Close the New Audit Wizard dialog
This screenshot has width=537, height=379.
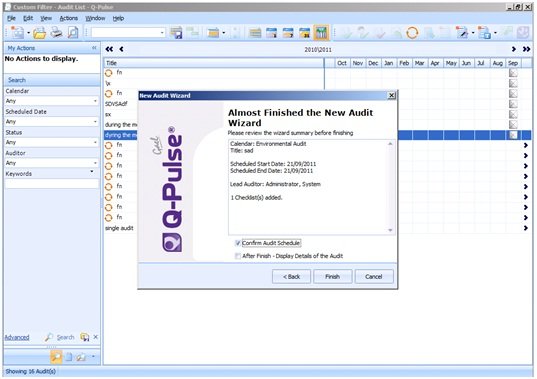coord(391,95)
